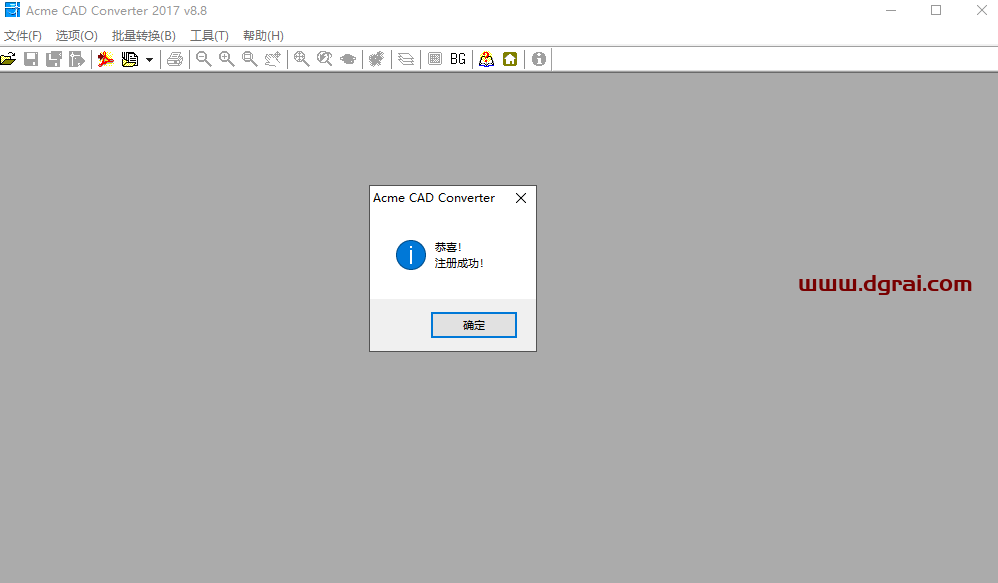Click the red PDF convert icon
This screenshot has height=583, width=998.
[106, 59]
